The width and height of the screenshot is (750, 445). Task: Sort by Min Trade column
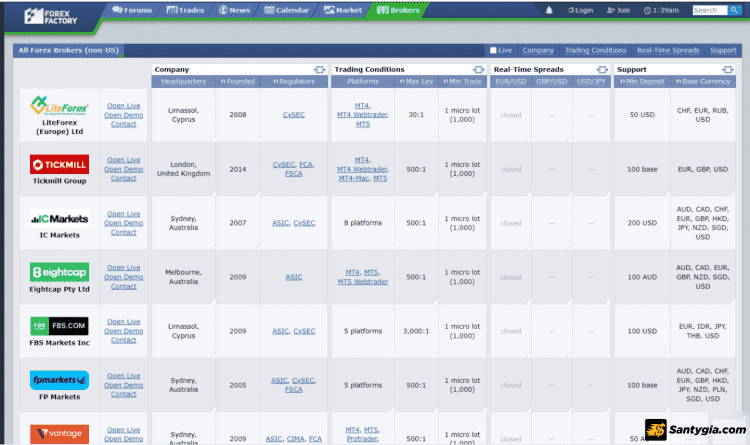pos(463,81)
